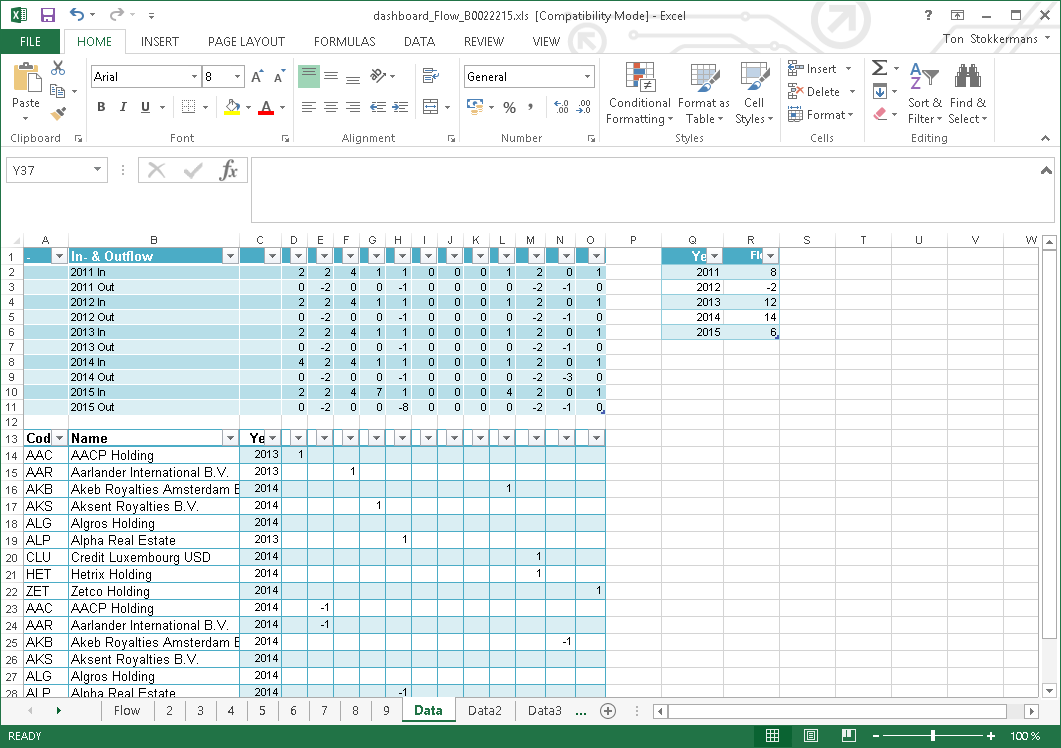Open Cell Styles gallery
Image resolution: width=1061 pixels, height=748 pixels.
pyautogui.click(x=754, y=94)
